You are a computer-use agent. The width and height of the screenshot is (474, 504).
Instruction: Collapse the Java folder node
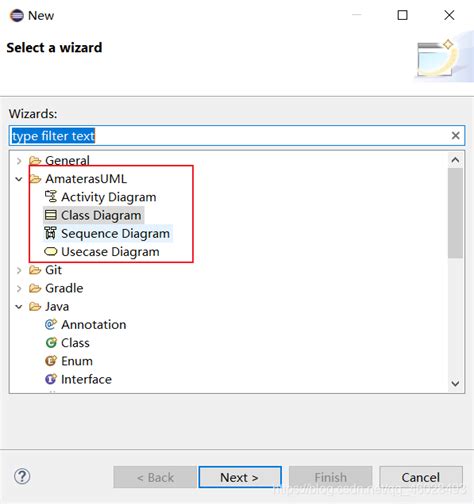19,306
